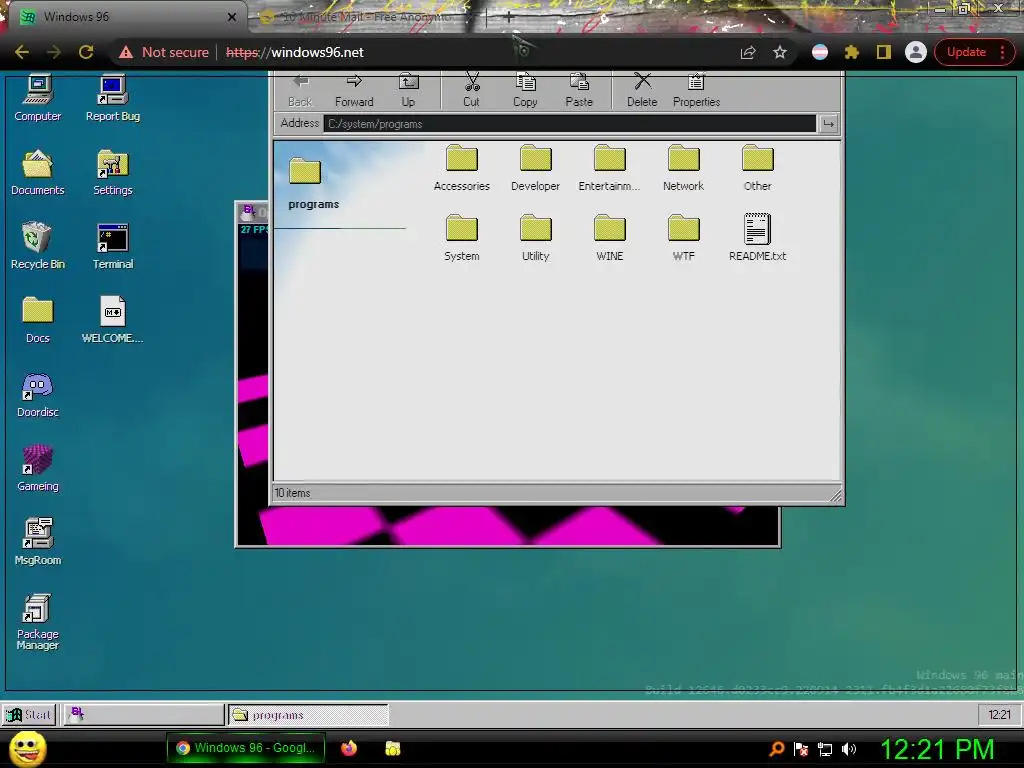Viewport: 1024px width, 768px height.
Task: Select the README.txt file
Action: (758, 238)
